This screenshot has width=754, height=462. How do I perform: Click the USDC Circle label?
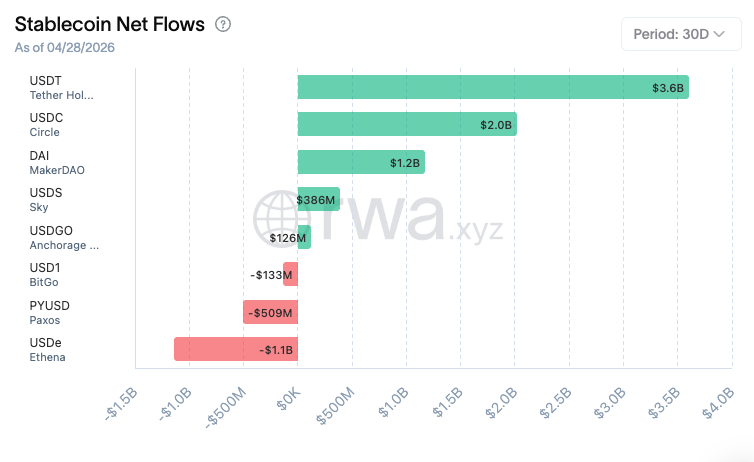[50, 124]
